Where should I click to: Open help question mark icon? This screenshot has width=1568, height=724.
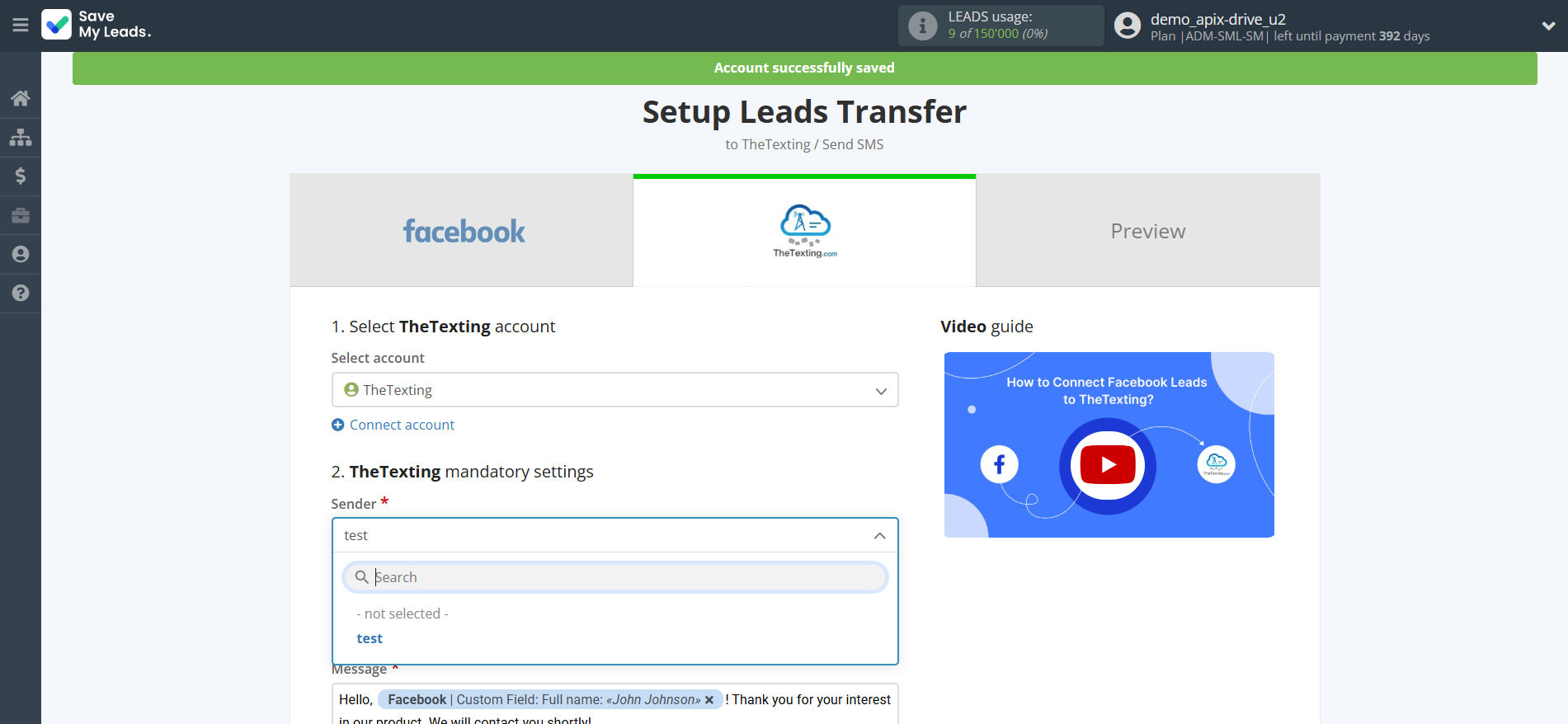point(21,293)
